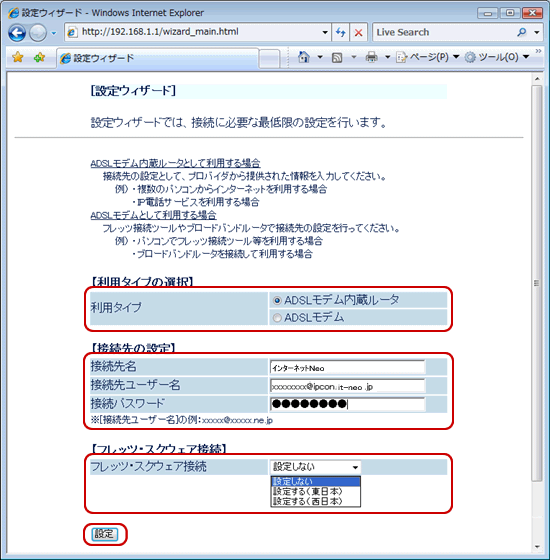This screenshot has height=560, width=550.
Task: Click the Refresh icon beside address bar
Action: (340, 32)
